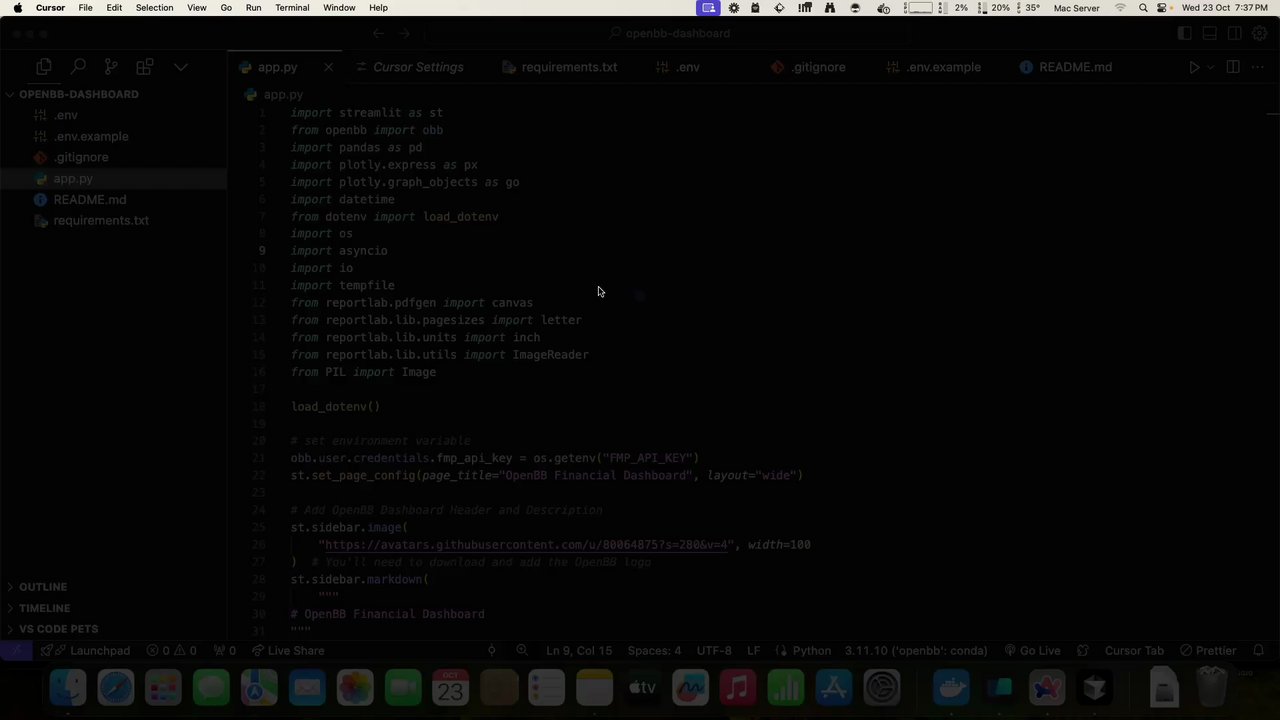1280x720 pixels.
Task: Open Docker in the Dock
Action: (x=951, y=688)
